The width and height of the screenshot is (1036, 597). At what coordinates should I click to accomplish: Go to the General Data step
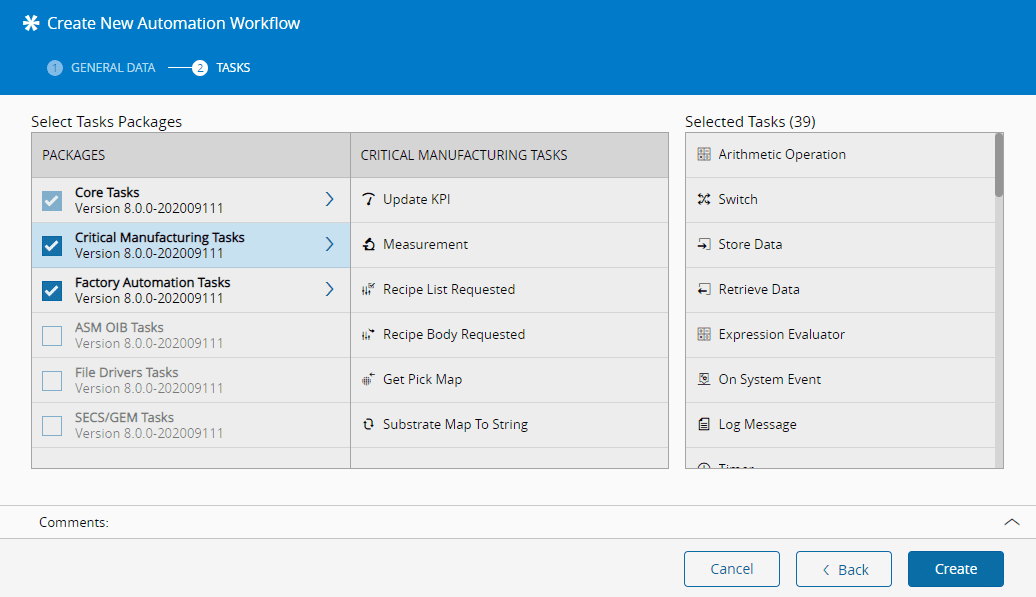(x=100, y=67)
